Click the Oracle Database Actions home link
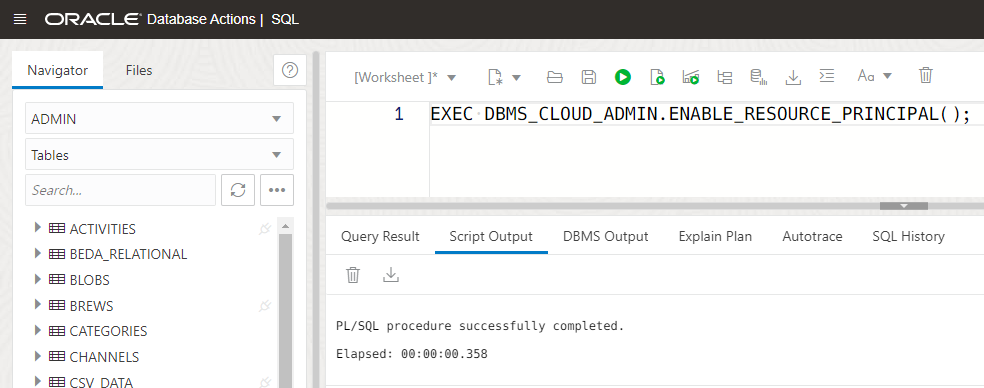Viewport: 984px width, 388px height. [150, 19]
